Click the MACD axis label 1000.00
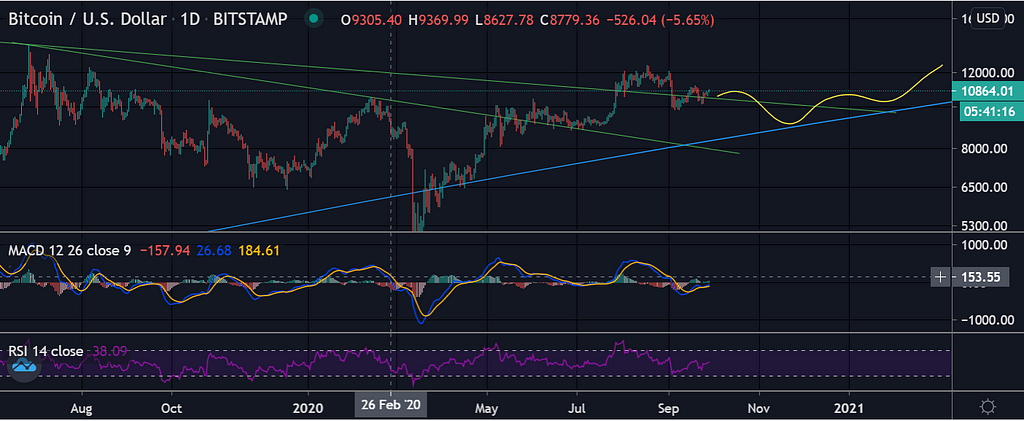The image size is (1024, 421). click(x=985, y=245)
